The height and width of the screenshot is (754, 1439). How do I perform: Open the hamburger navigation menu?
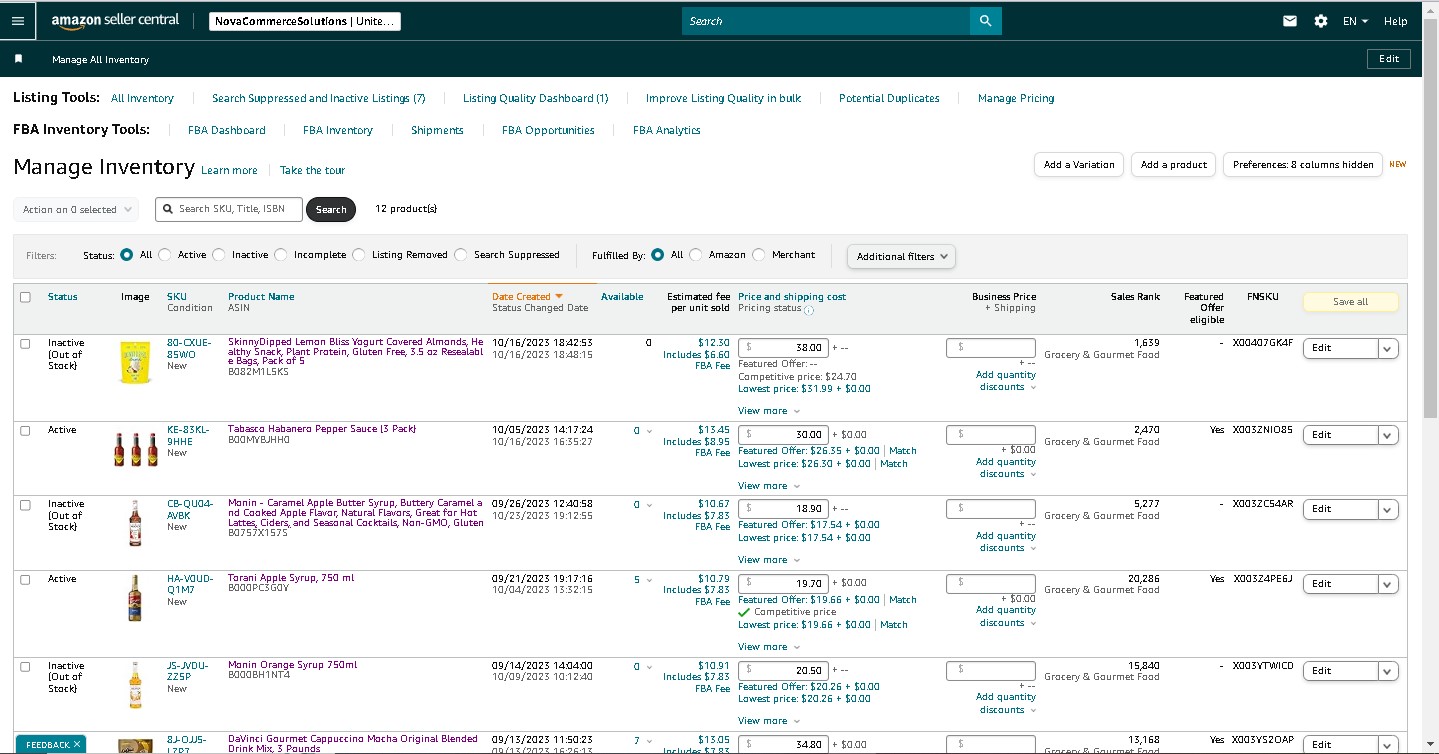(x=18, y=20)
